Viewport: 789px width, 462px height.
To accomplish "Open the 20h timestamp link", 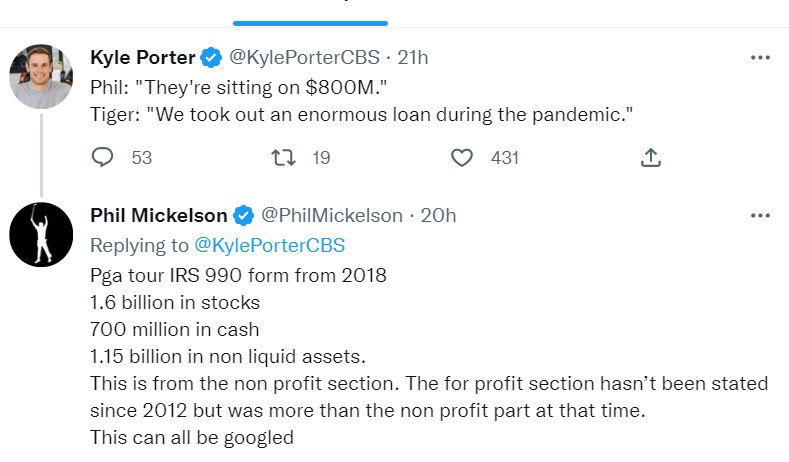I will pos(439,216).
